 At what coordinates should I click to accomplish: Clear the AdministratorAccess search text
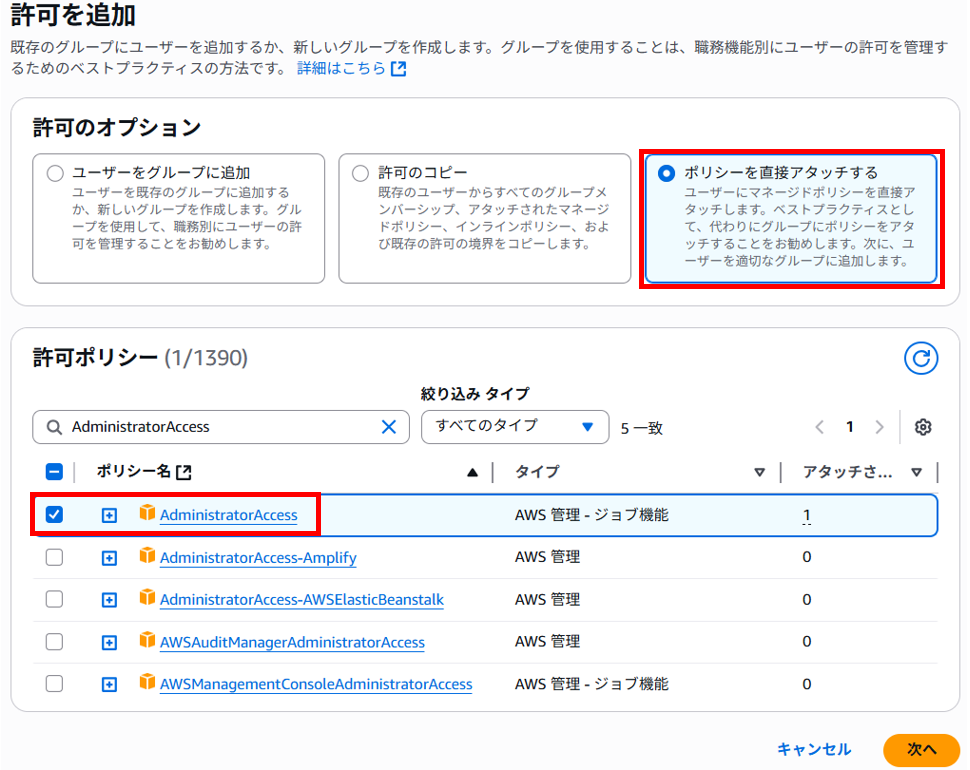[x=388, y=427]
